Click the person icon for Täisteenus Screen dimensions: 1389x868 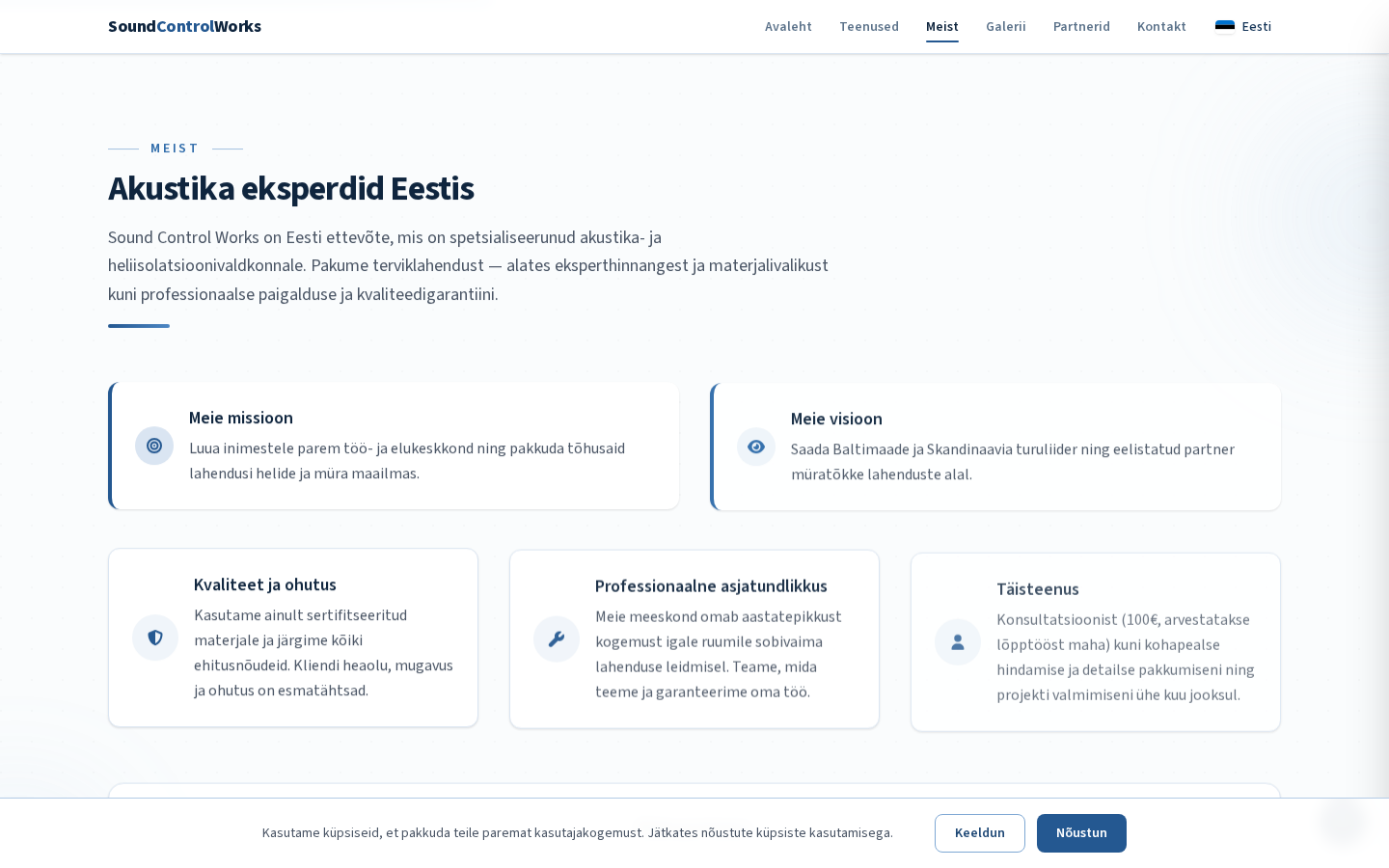pos(958,642)
